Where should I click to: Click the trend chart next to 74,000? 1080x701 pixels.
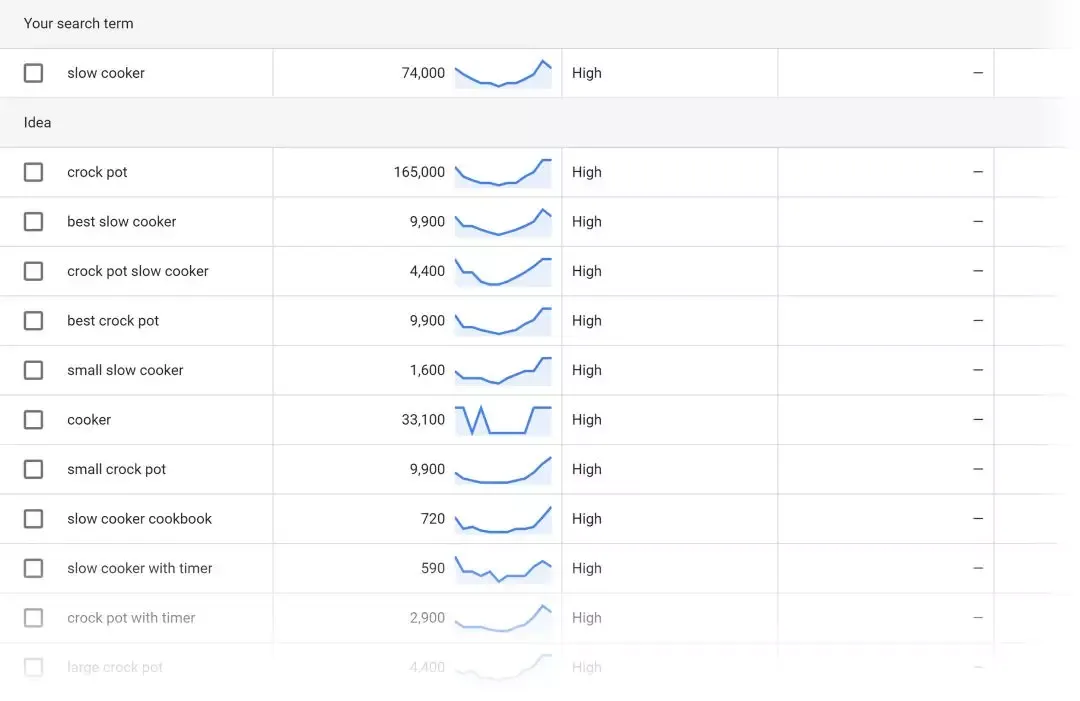tap(503, 74)
